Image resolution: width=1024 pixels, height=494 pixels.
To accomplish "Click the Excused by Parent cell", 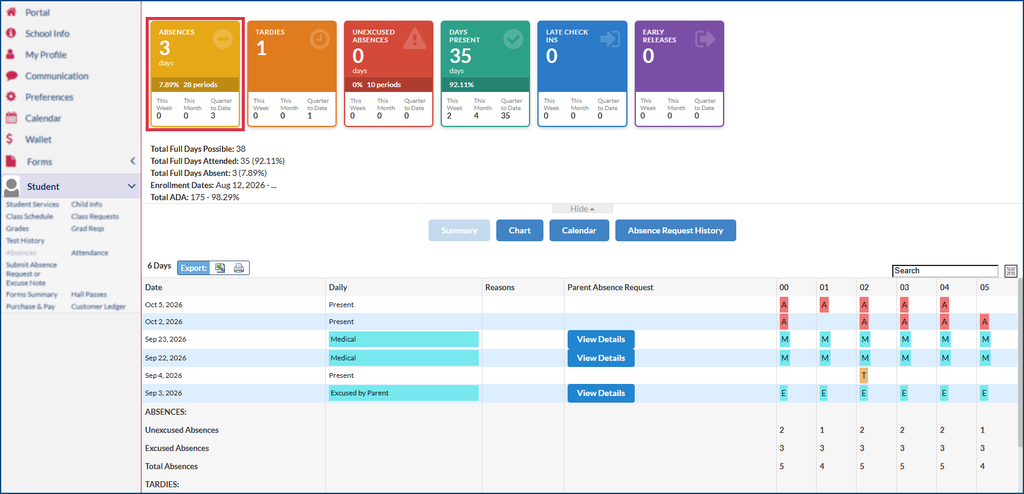I will 404,393.
